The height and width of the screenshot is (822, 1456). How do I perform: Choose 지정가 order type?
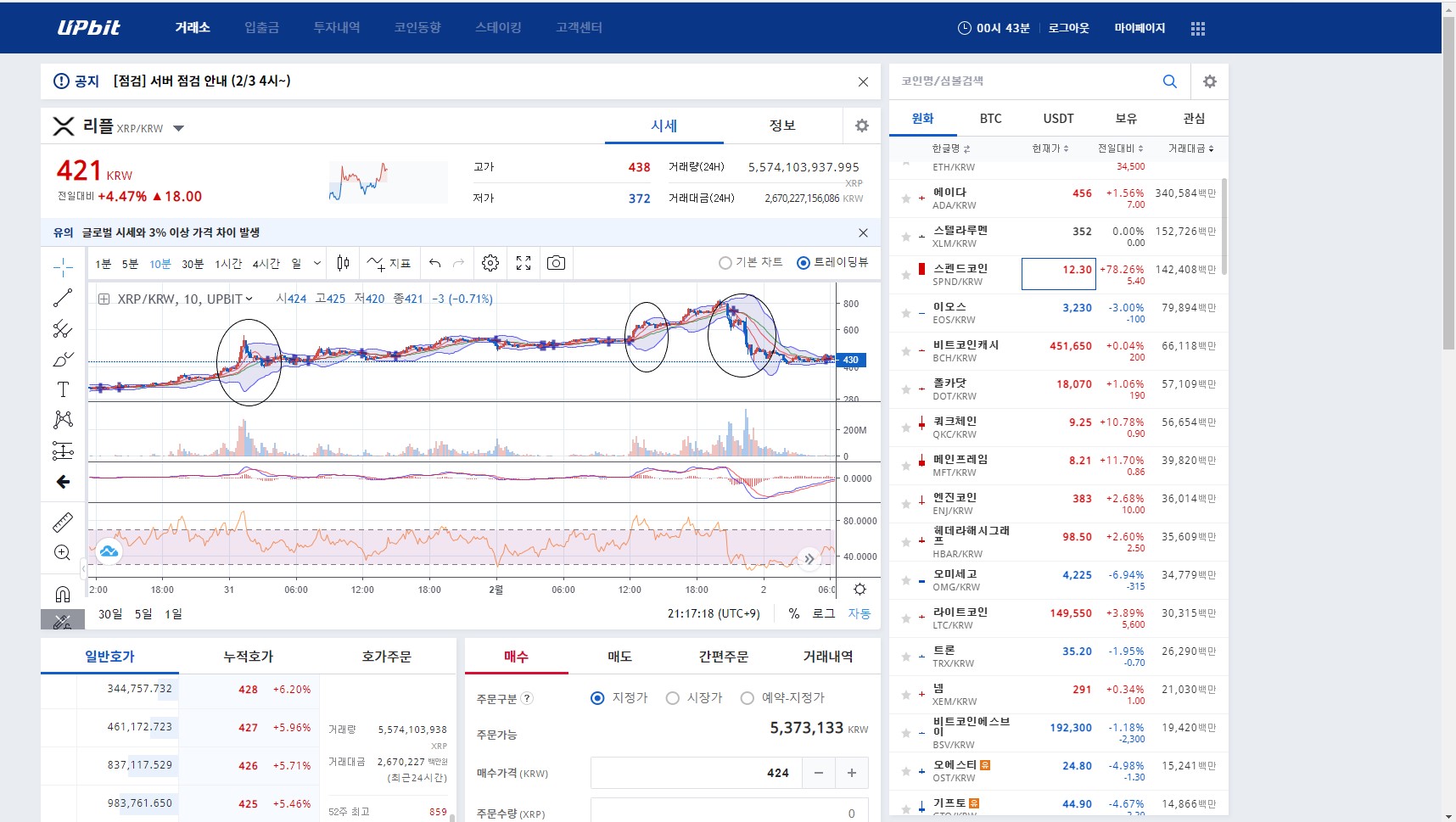tap(597, 698)
